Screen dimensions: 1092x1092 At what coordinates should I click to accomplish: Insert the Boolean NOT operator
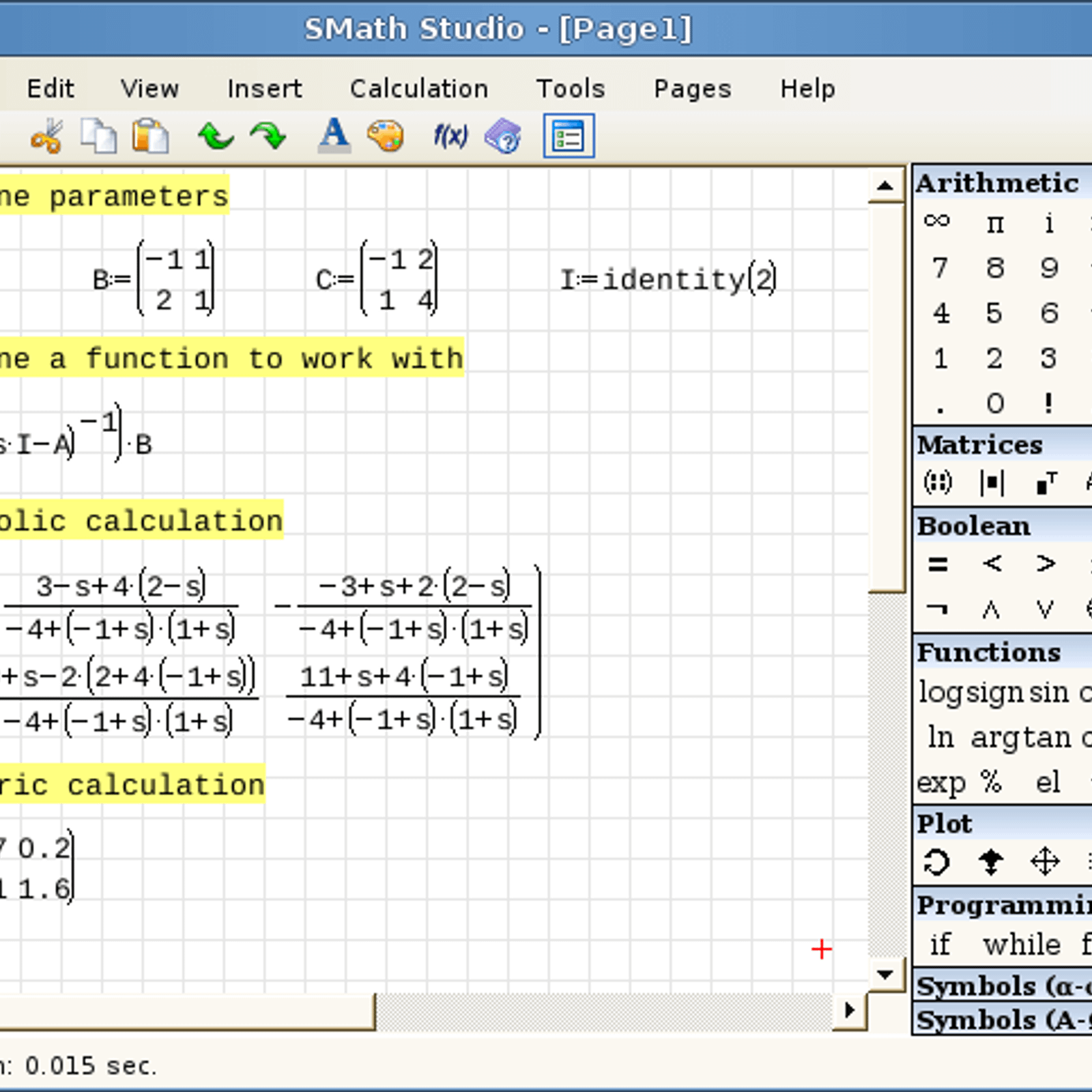click(x=938, y=608)
